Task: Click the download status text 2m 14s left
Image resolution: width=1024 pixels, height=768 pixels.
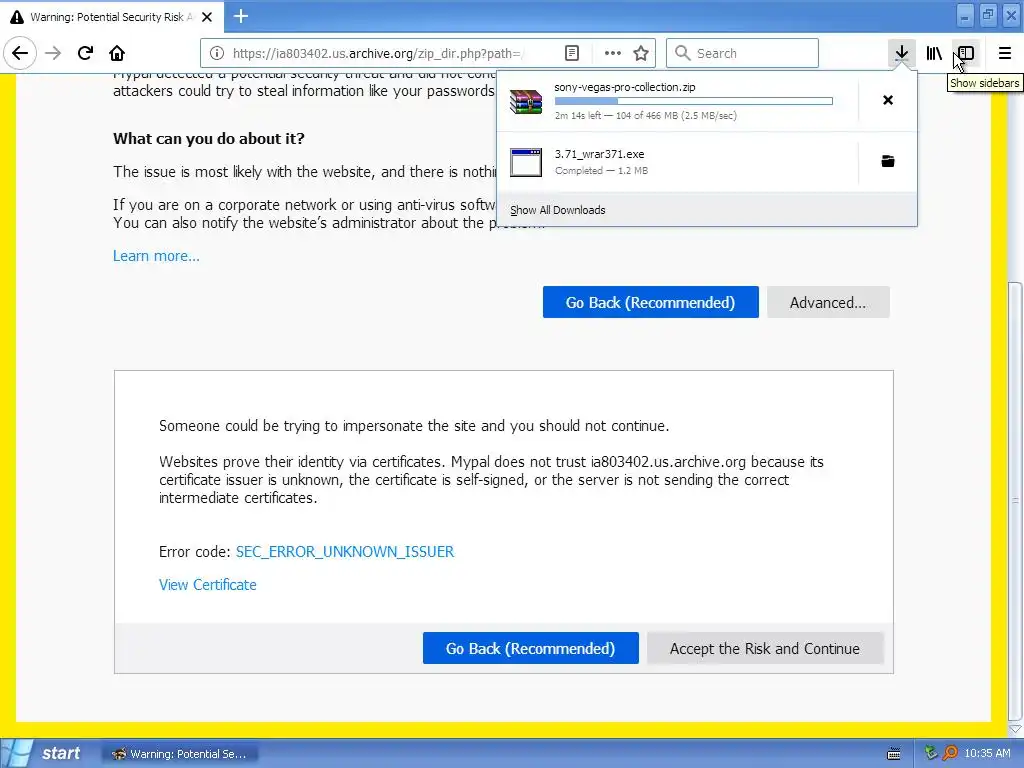Action: click(645, 116)
